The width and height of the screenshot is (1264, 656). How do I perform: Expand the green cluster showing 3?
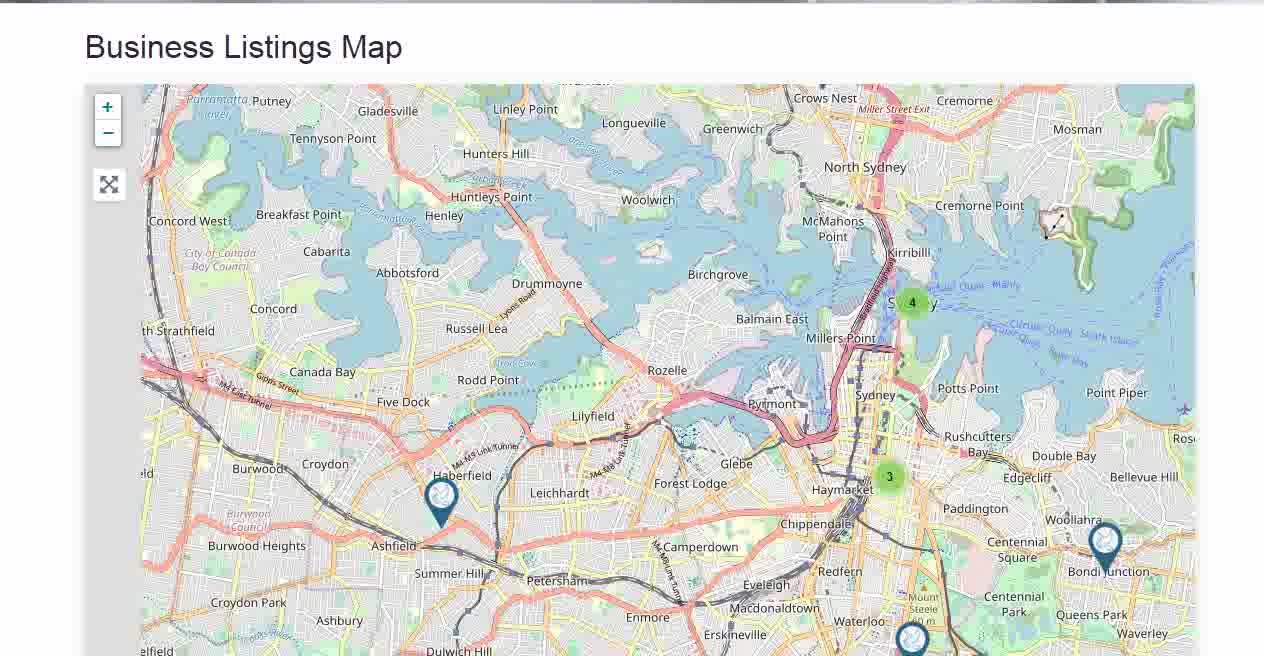(889, 477)
